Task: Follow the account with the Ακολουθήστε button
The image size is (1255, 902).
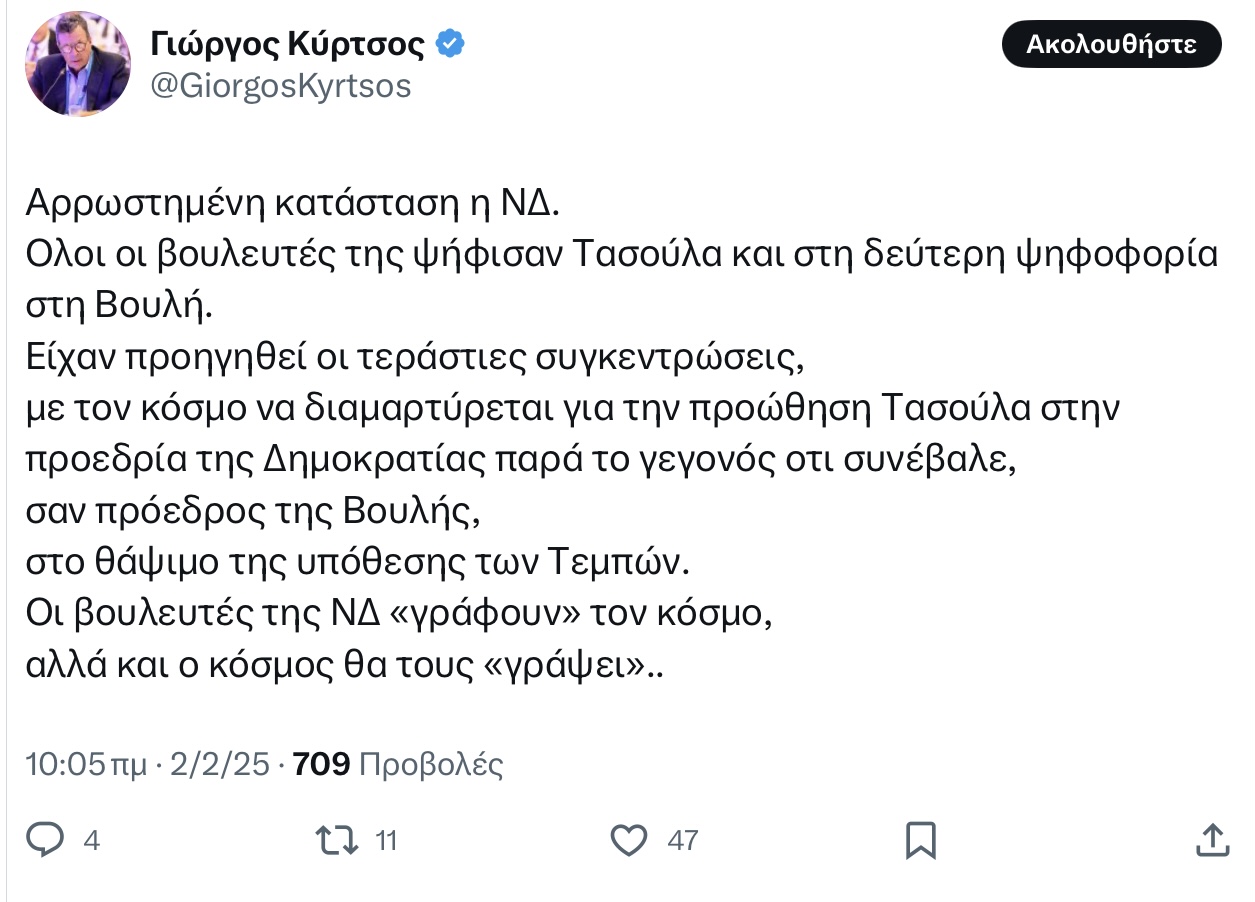Action: 1112,45
